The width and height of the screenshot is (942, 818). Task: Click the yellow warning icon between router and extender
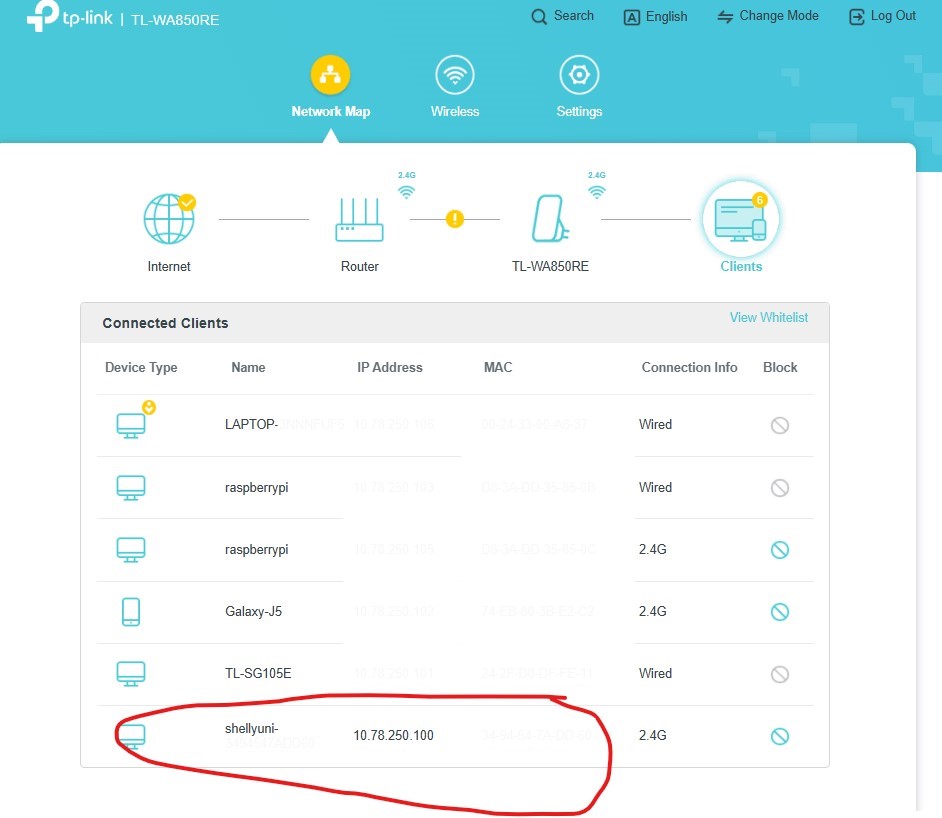pyautogui.click(x=455, y=219)
